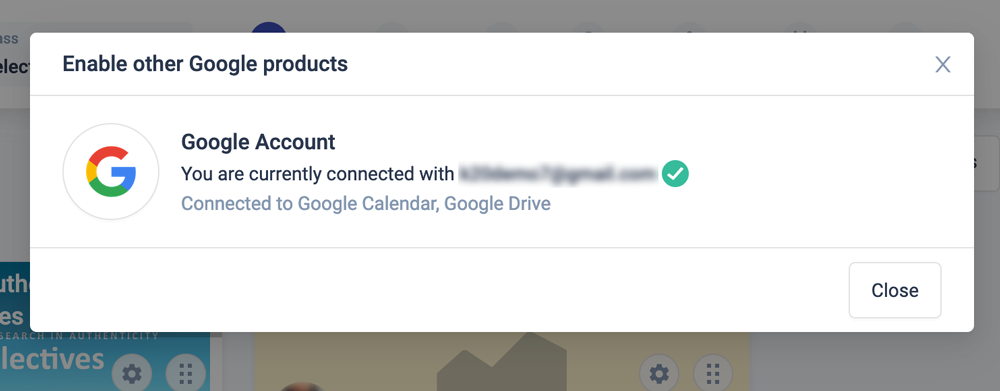Open settings gear on the beige class card
The image size is (1000, 391).
[x=659, y=373]
